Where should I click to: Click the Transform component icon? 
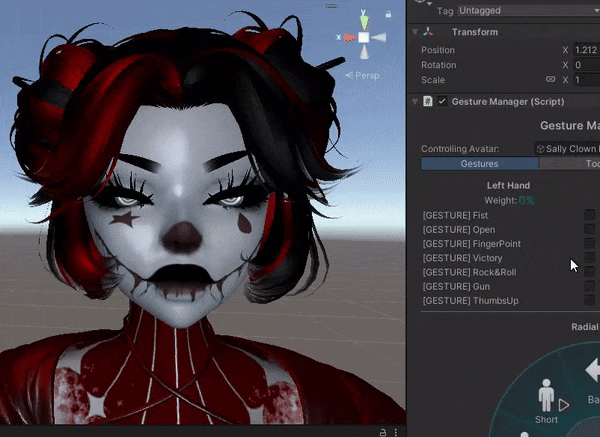click(x=427, y=32)
